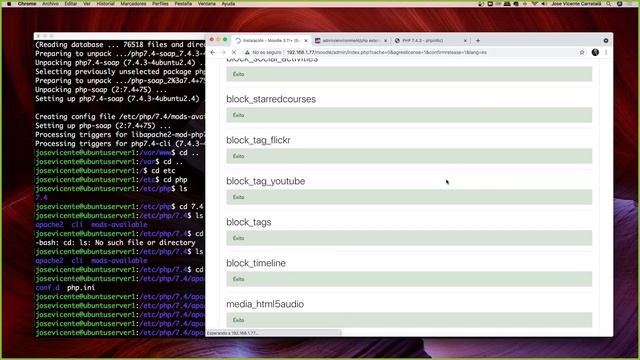This screenshot has width=640, height=360.
Task: Click the purple '7.4' directory listing in the Terminal
Action: coord(41,198)
